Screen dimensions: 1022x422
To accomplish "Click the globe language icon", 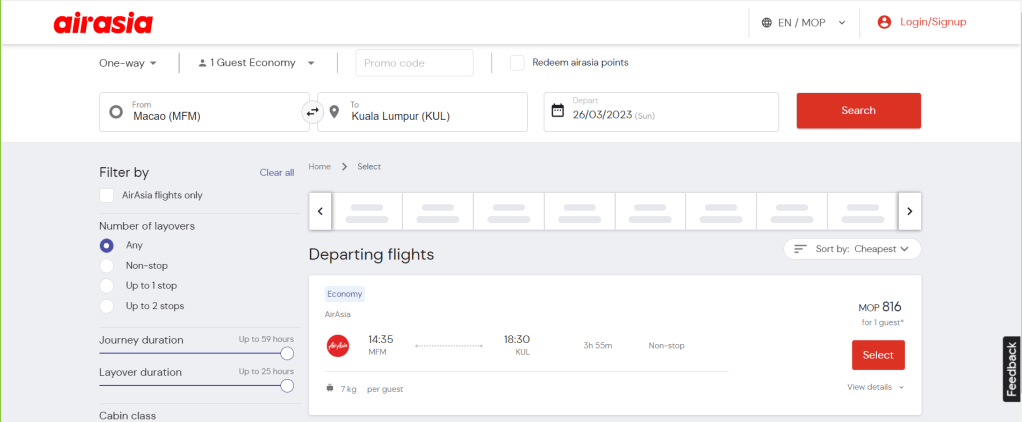I will pyautogui.click(x=767, y=22).
